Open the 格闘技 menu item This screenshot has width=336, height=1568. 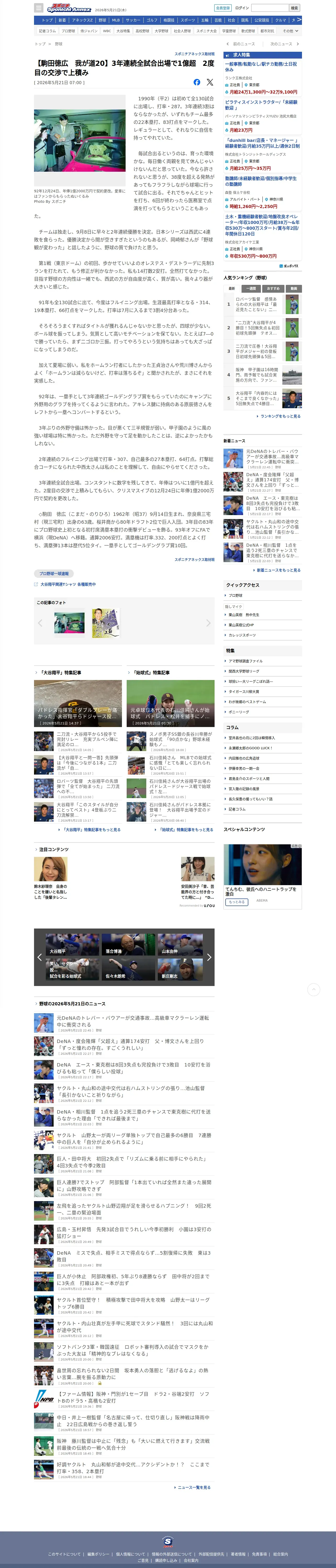click(x=169, y=20)
